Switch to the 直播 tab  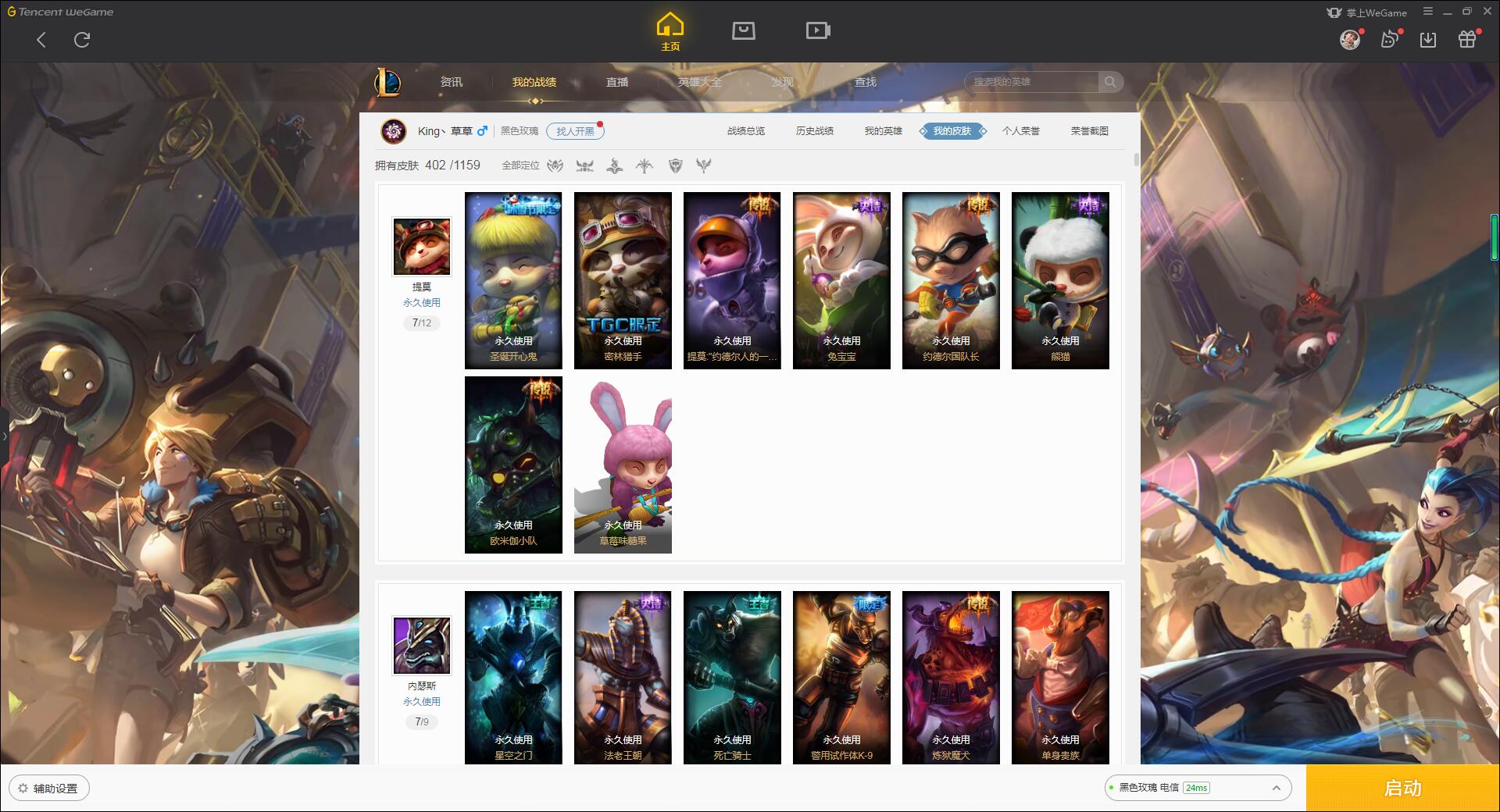617,82
